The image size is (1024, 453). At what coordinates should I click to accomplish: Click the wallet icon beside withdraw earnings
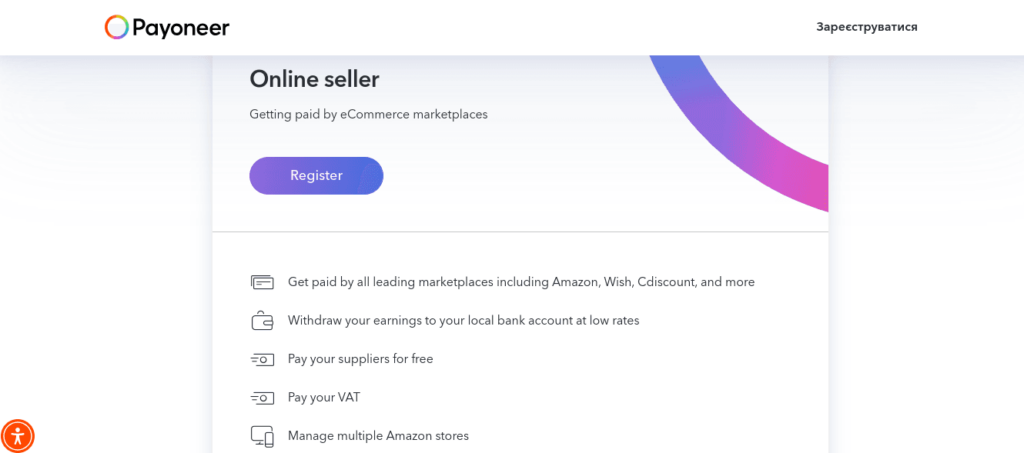pos(262,320)
